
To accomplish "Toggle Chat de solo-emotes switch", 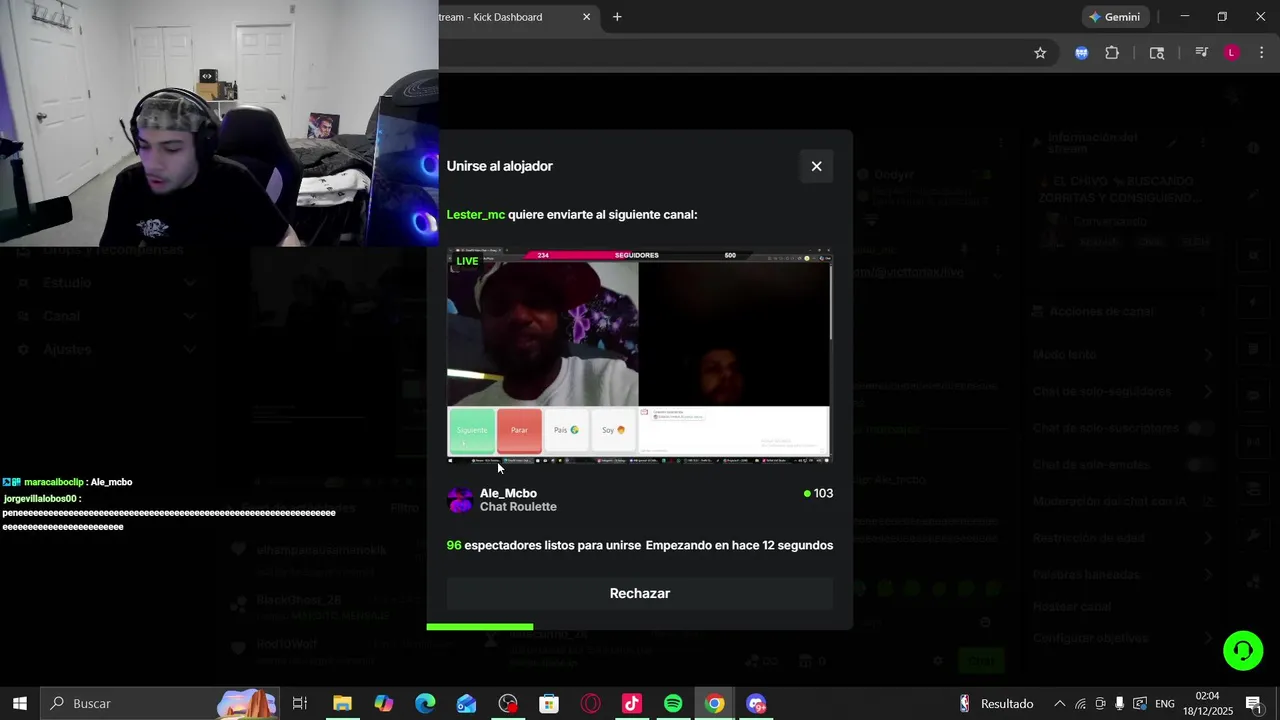I will (x=1199, y=465).
